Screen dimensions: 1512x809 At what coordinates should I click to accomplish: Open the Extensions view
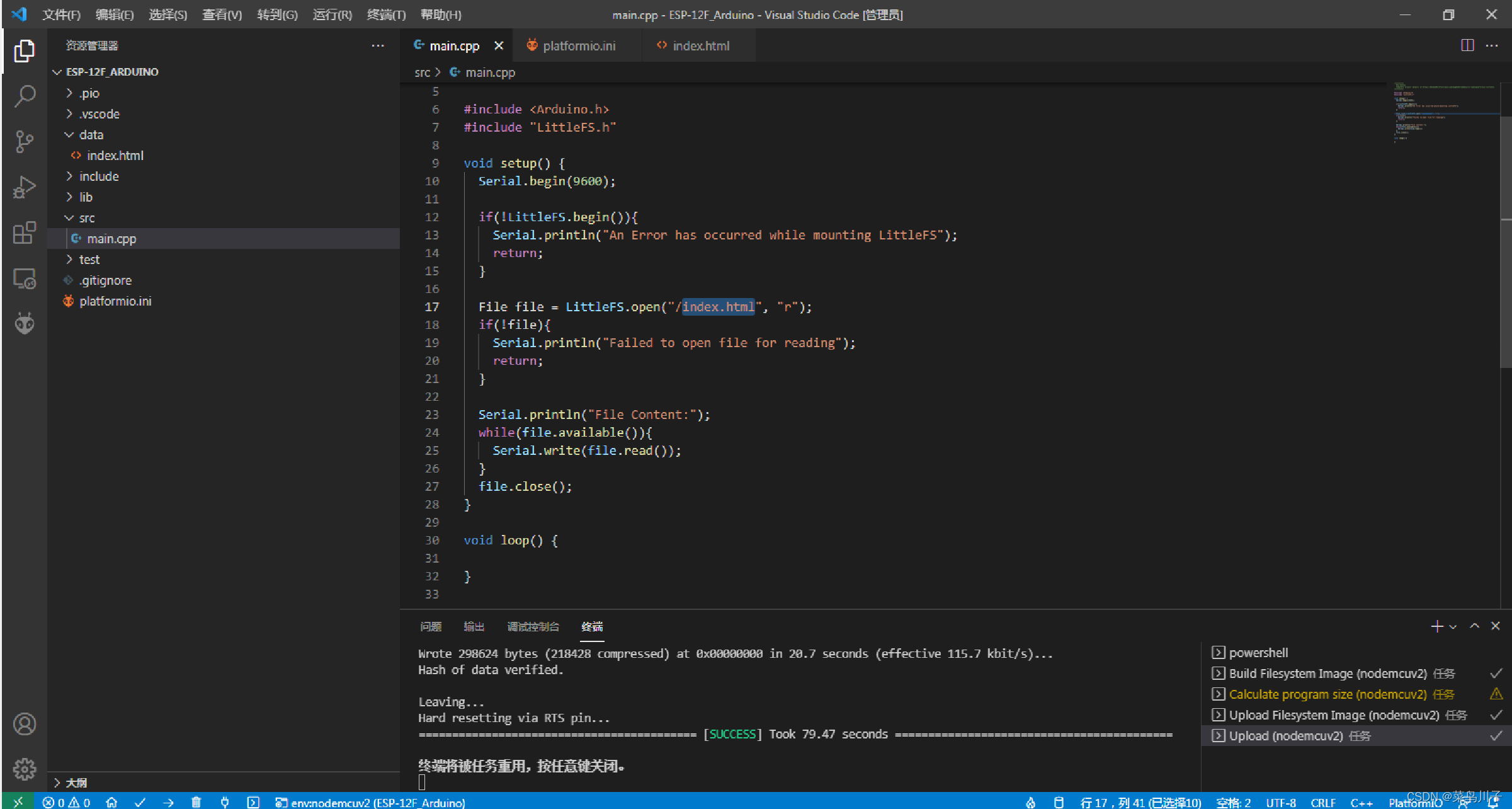pos(25,233)
